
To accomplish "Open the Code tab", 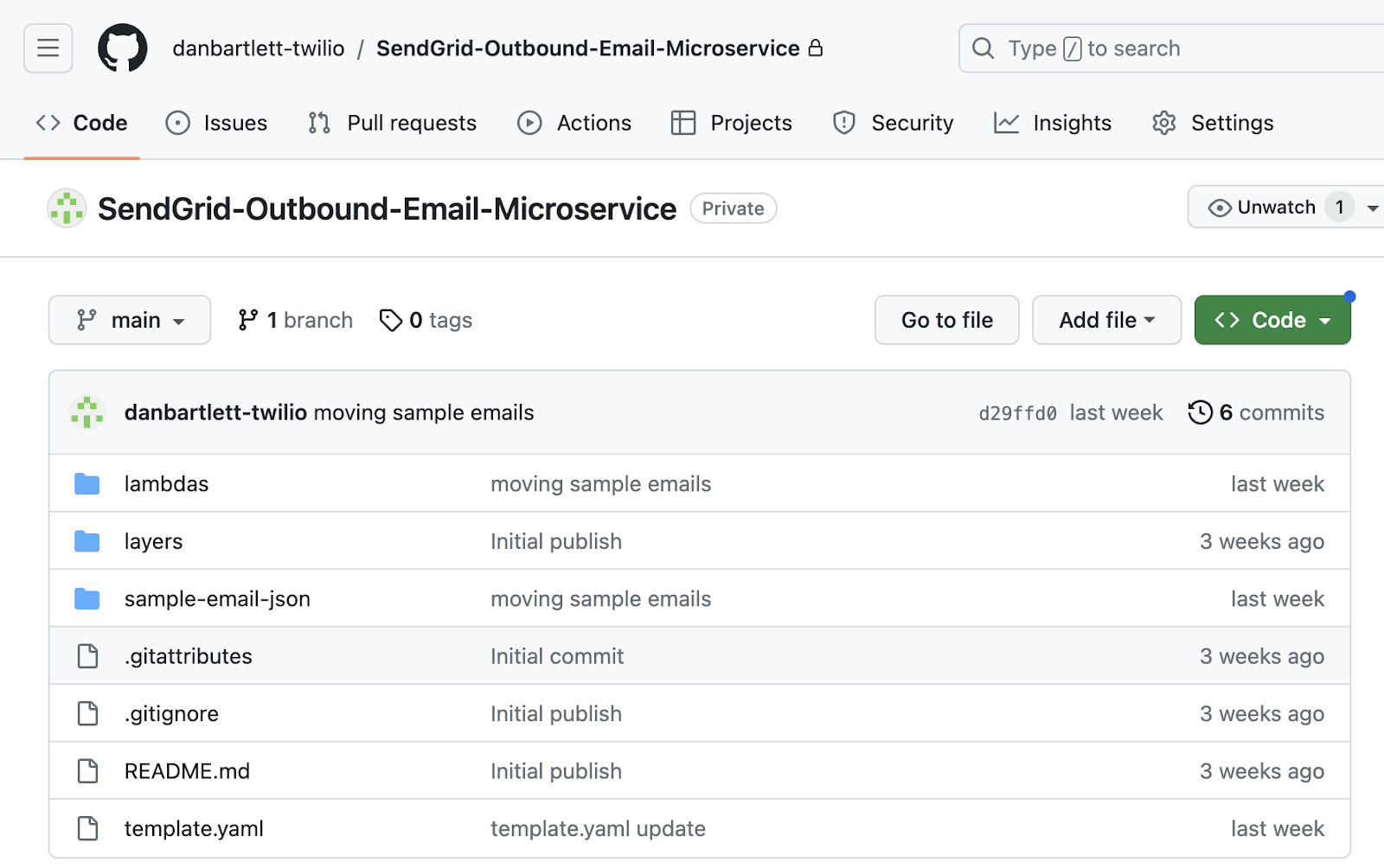I will (x=82, y=123).
